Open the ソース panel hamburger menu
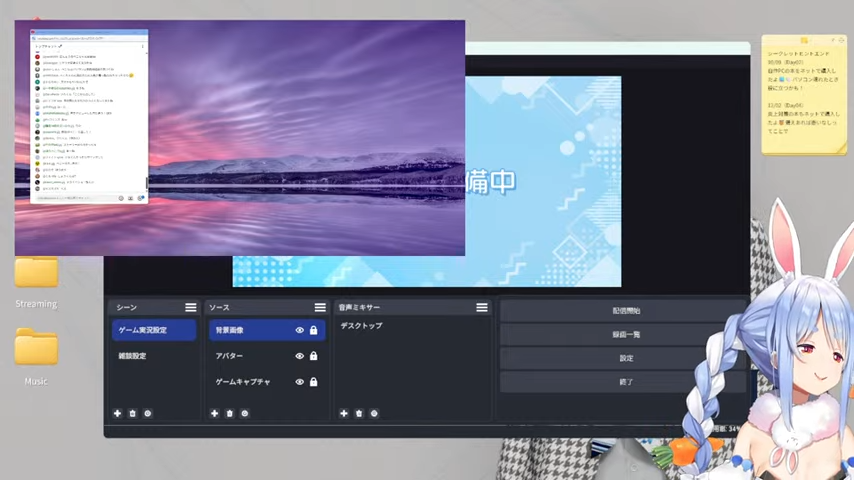854x480 pixels. click(x=320, y=307)
